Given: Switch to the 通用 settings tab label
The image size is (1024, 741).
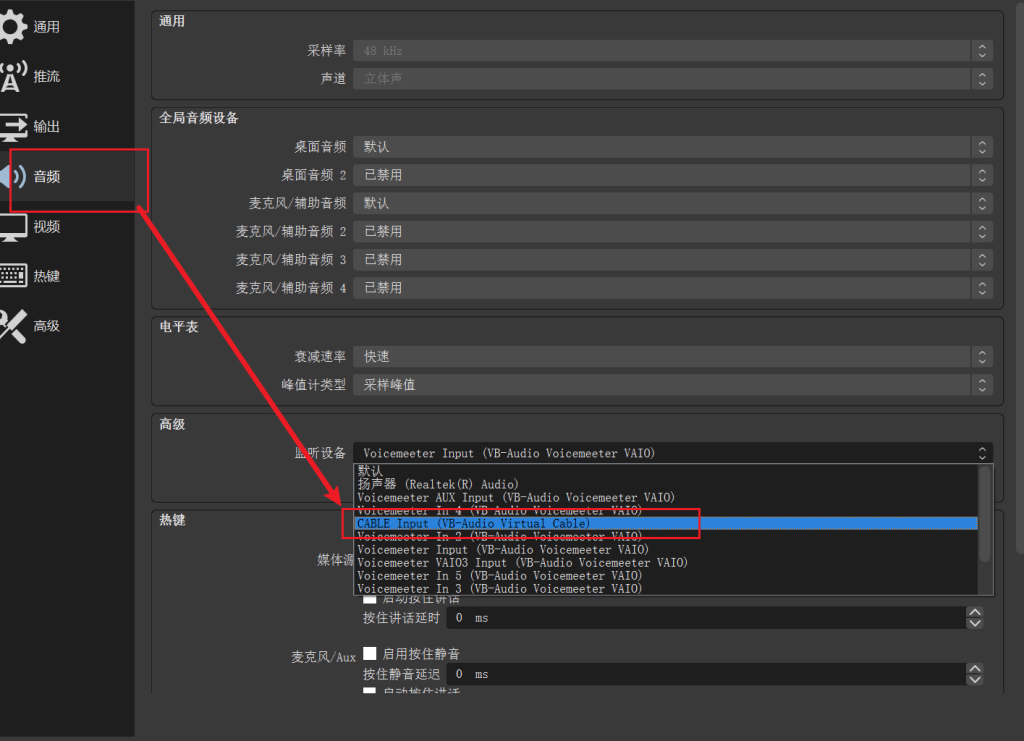Looking at the screenshot, I should coord(46,27).
